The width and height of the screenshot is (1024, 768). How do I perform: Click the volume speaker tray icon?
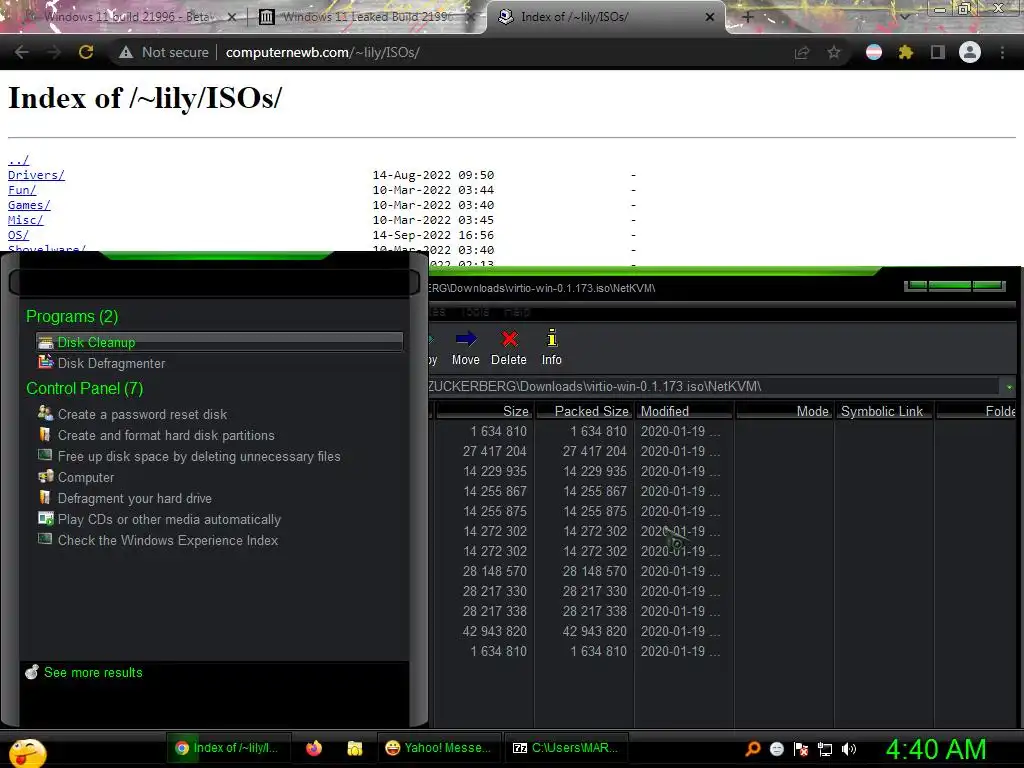[x=848, y=749]
